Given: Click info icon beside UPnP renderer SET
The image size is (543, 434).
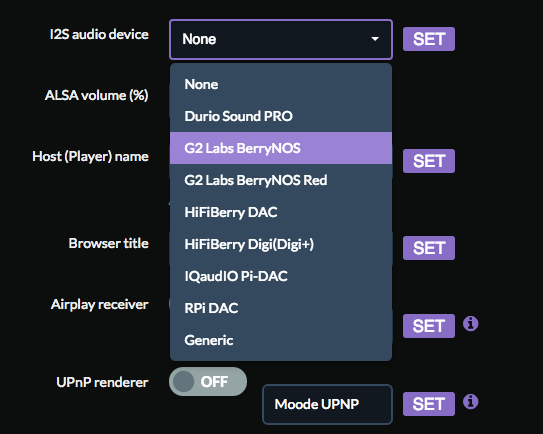Looking at the screenshot, I should coord(470,402).
